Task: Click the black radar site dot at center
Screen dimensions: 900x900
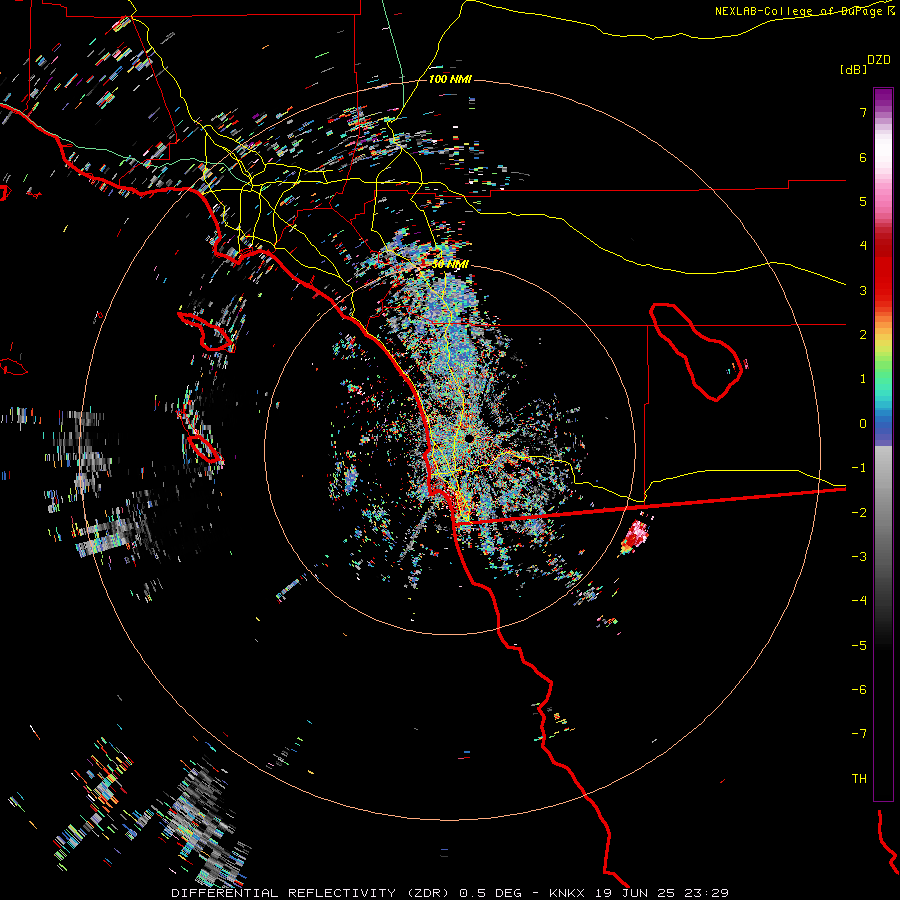Action: coord(469,439)
